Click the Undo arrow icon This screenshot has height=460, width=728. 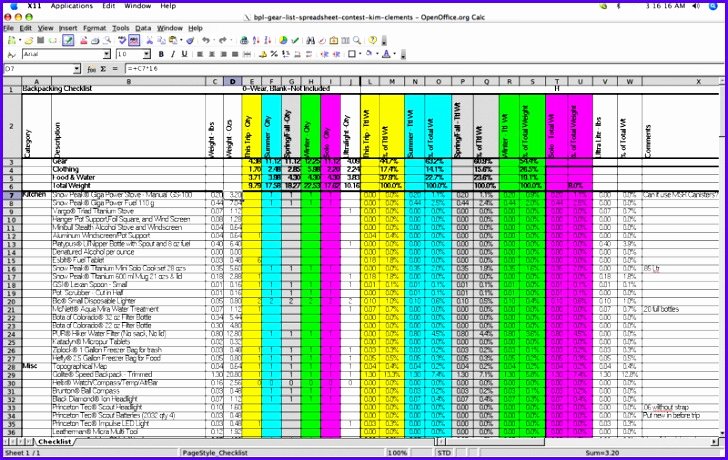[x=206, y=40]
